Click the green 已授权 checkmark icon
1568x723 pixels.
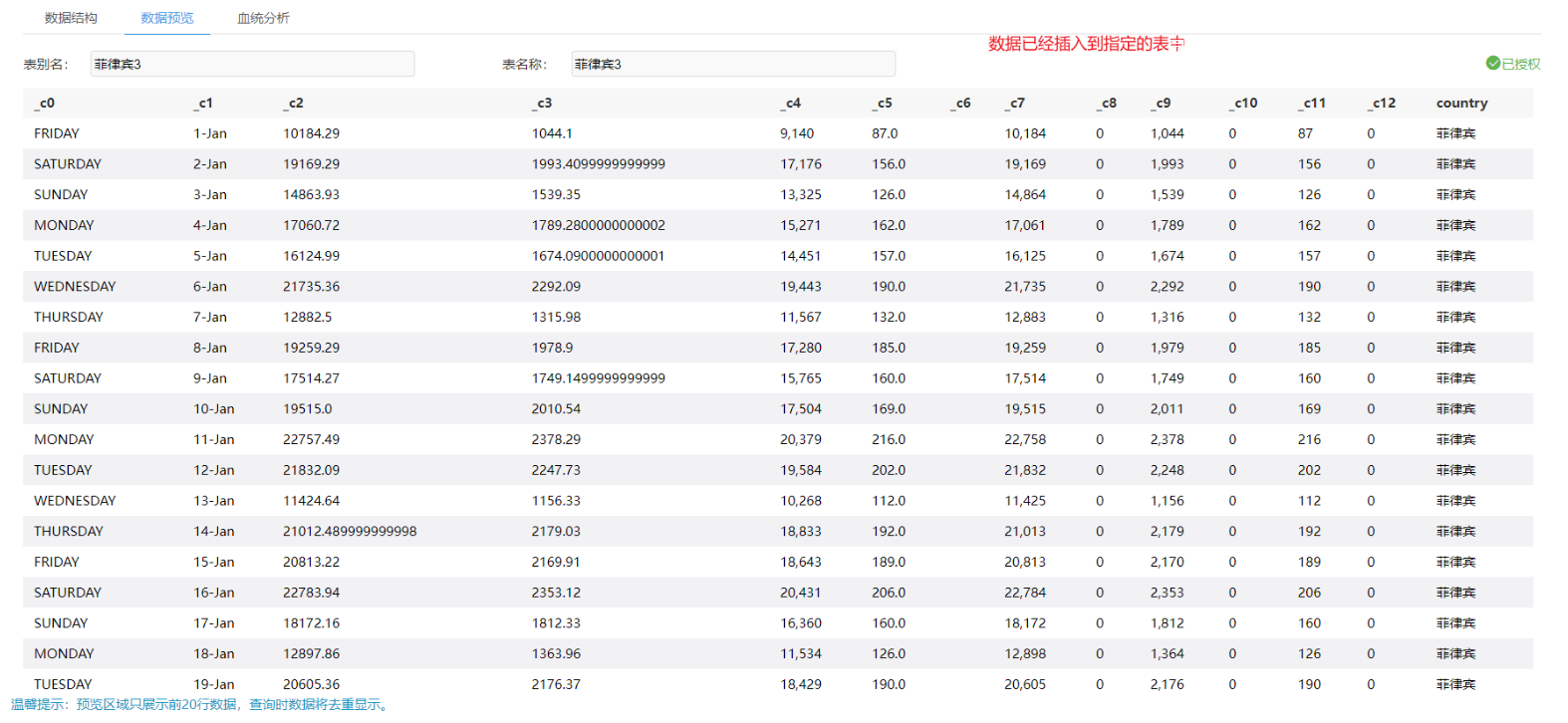pos(1492,63)
